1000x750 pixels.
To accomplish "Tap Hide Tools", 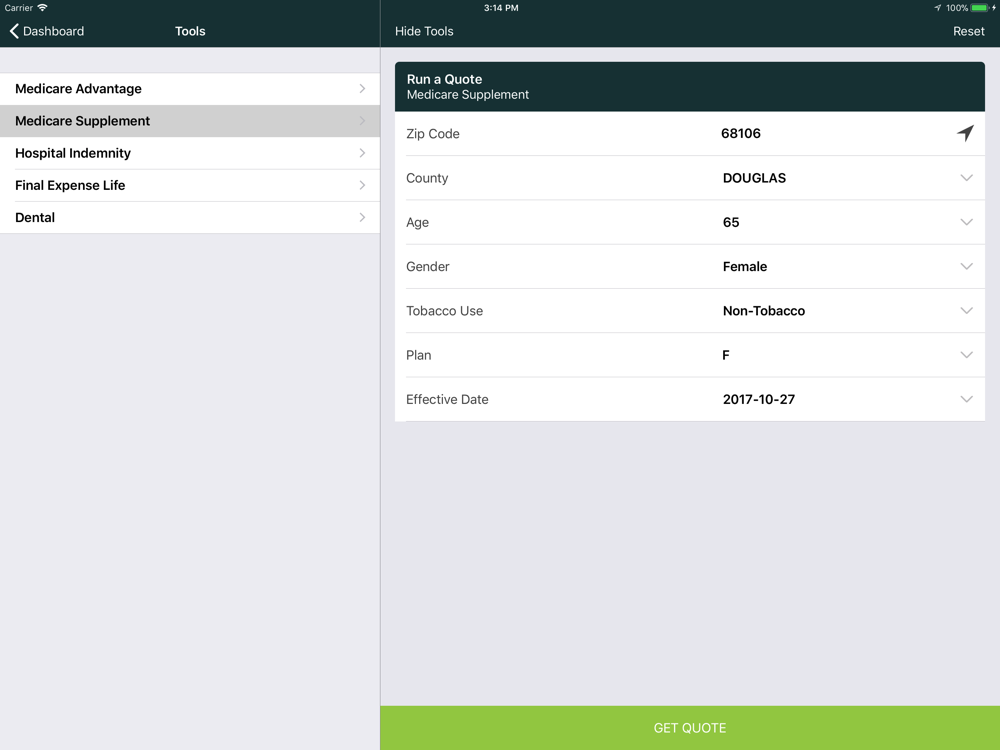I will click(424, 31).
